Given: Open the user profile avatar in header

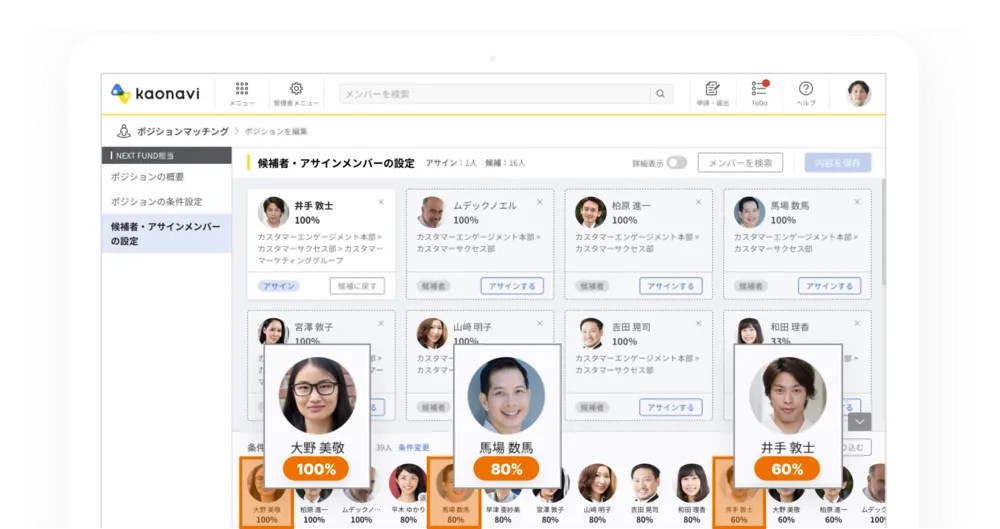Looking at the screenshot, I should pyautogui.click(x=858, y=93).
